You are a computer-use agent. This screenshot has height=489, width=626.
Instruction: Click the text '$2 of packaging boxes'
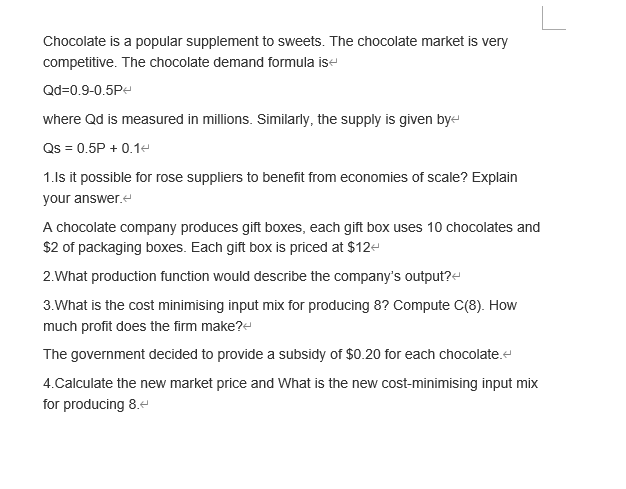pos(114,247)
